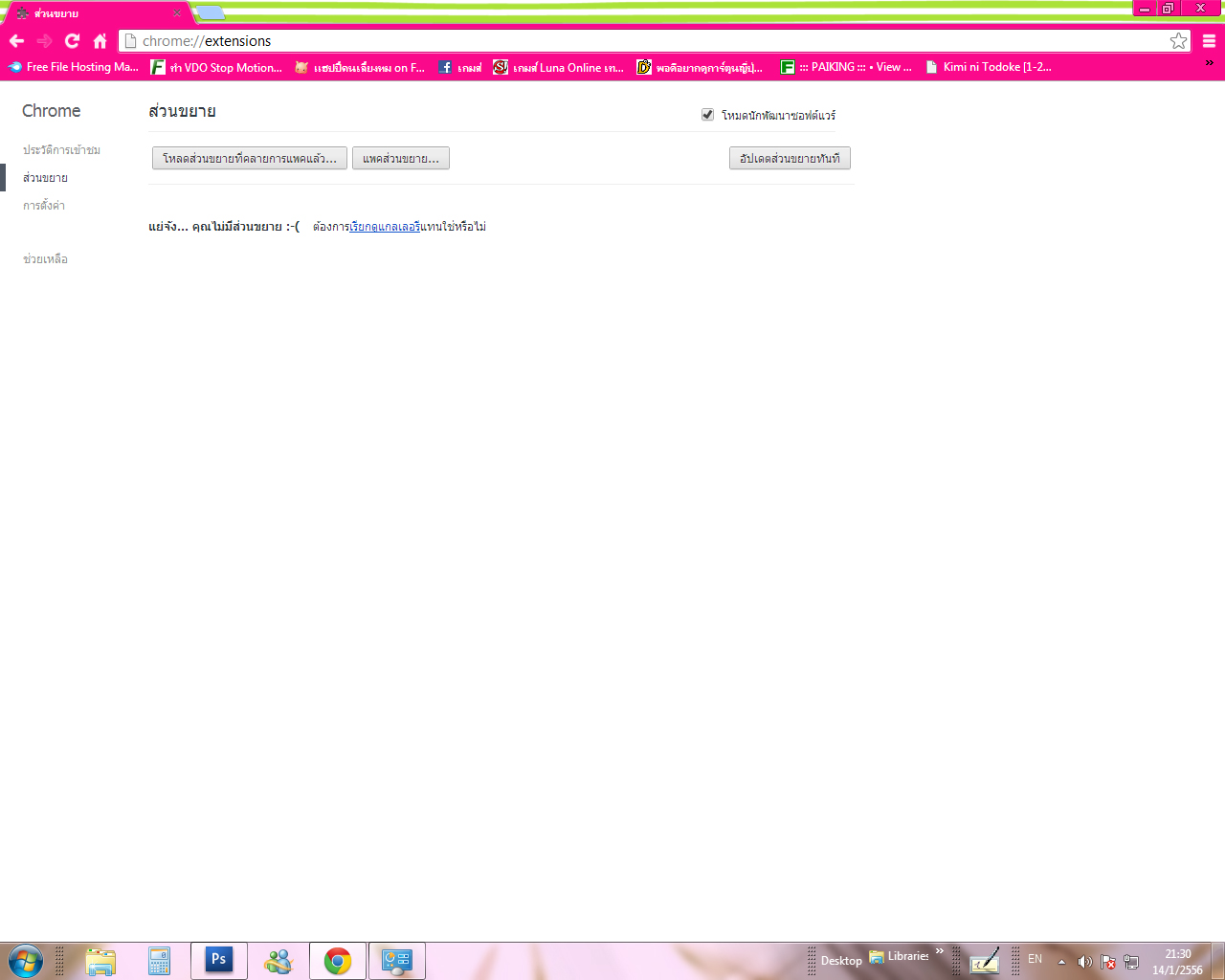
Task: Open the Desktop toolbar on the taskbar
Action: tap(841, 960)
